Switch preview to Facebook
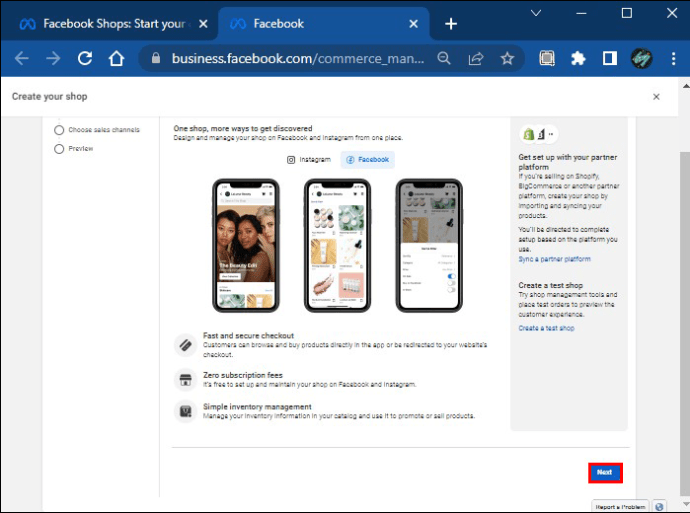Image resolution: width=690 pixels, height=513 pixels. 367,160
